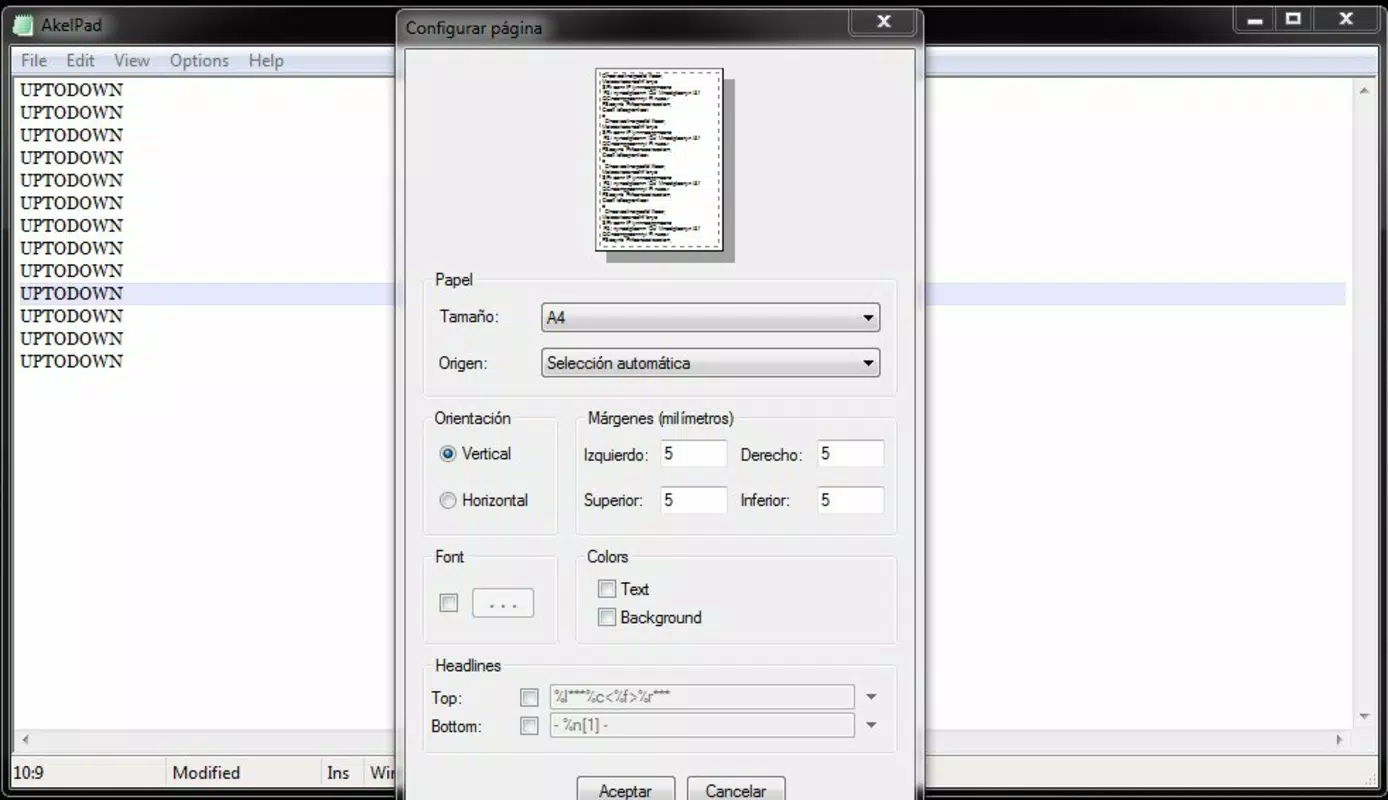Open the Origen paper source dropdown
Screen dimensions: 1388x800
point(711,363)
